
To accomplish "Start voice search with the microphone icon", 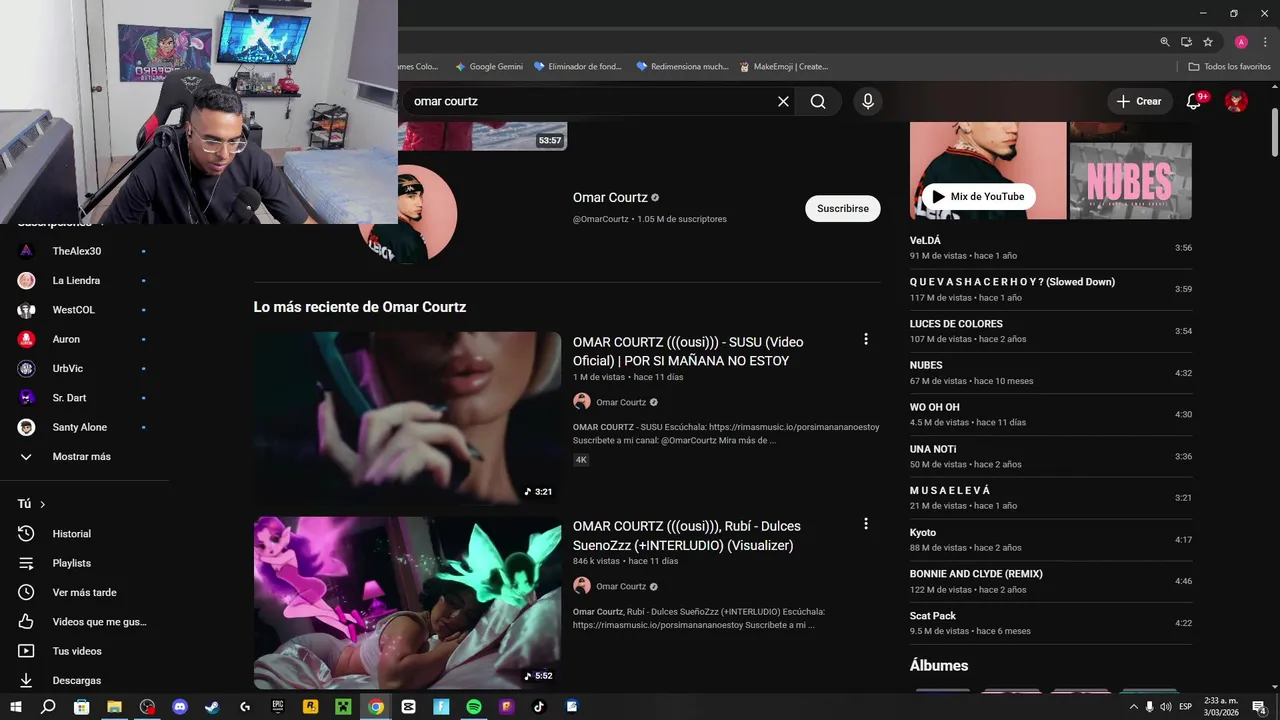I will [868, 101].
